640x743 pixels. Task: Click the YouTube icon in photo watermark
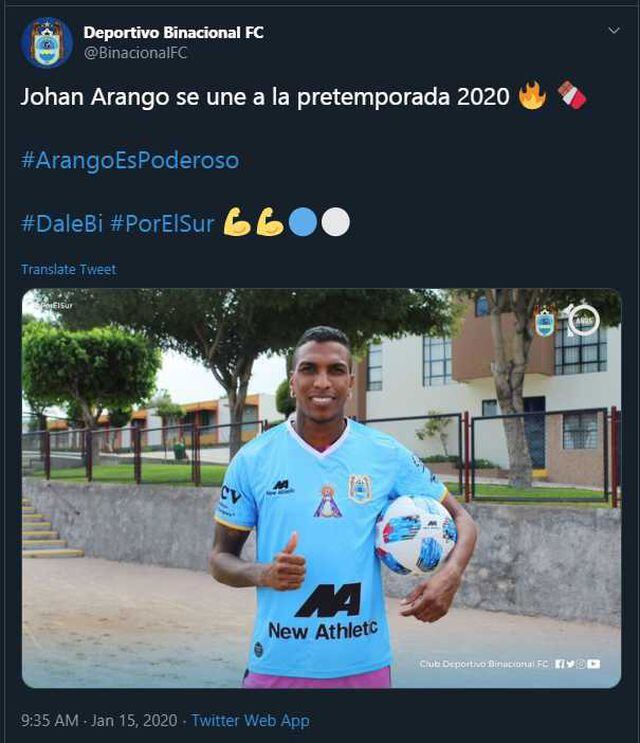(x=594, y=664)
